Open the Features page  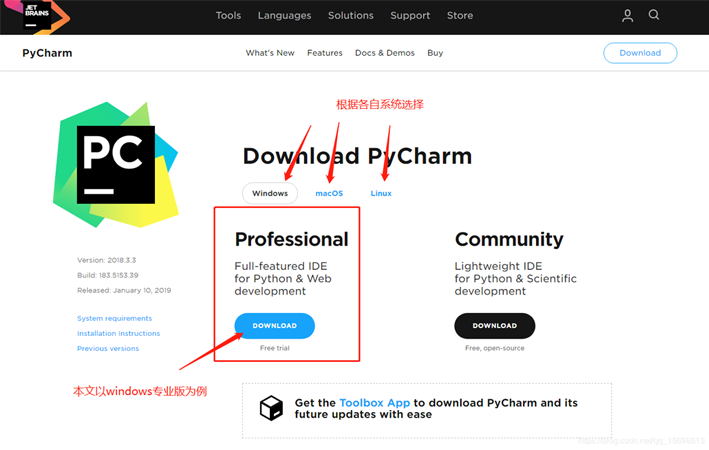click(325, 53)
